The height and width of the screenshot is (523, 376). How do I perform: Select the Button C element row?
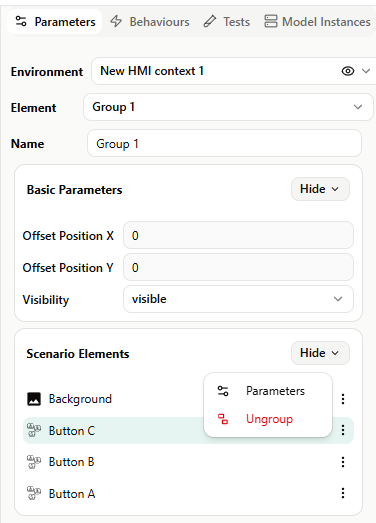point(188,430)
